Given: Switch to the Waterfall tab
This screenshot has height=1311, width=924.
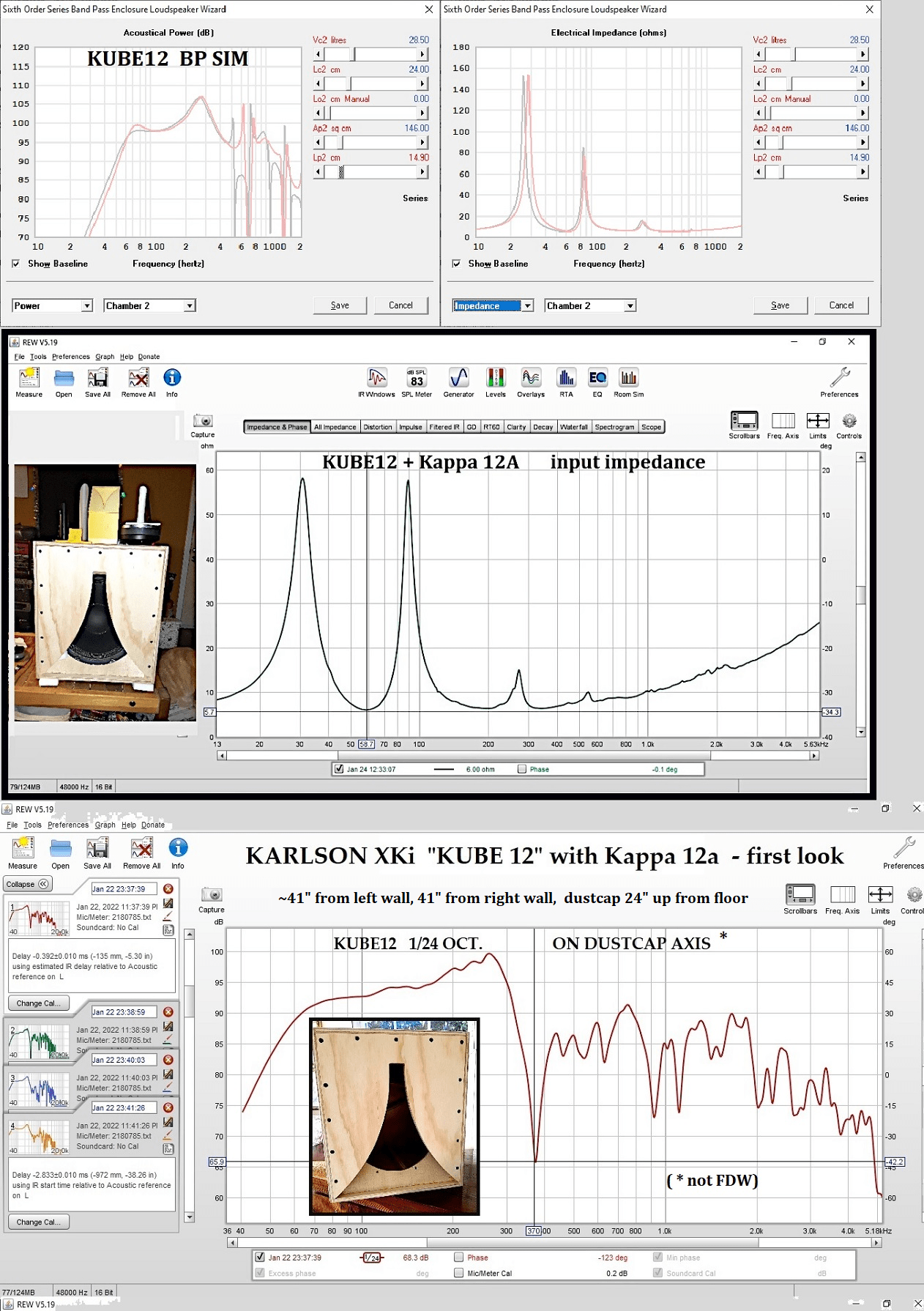Looking at the screenshot, I should (574, 427).
